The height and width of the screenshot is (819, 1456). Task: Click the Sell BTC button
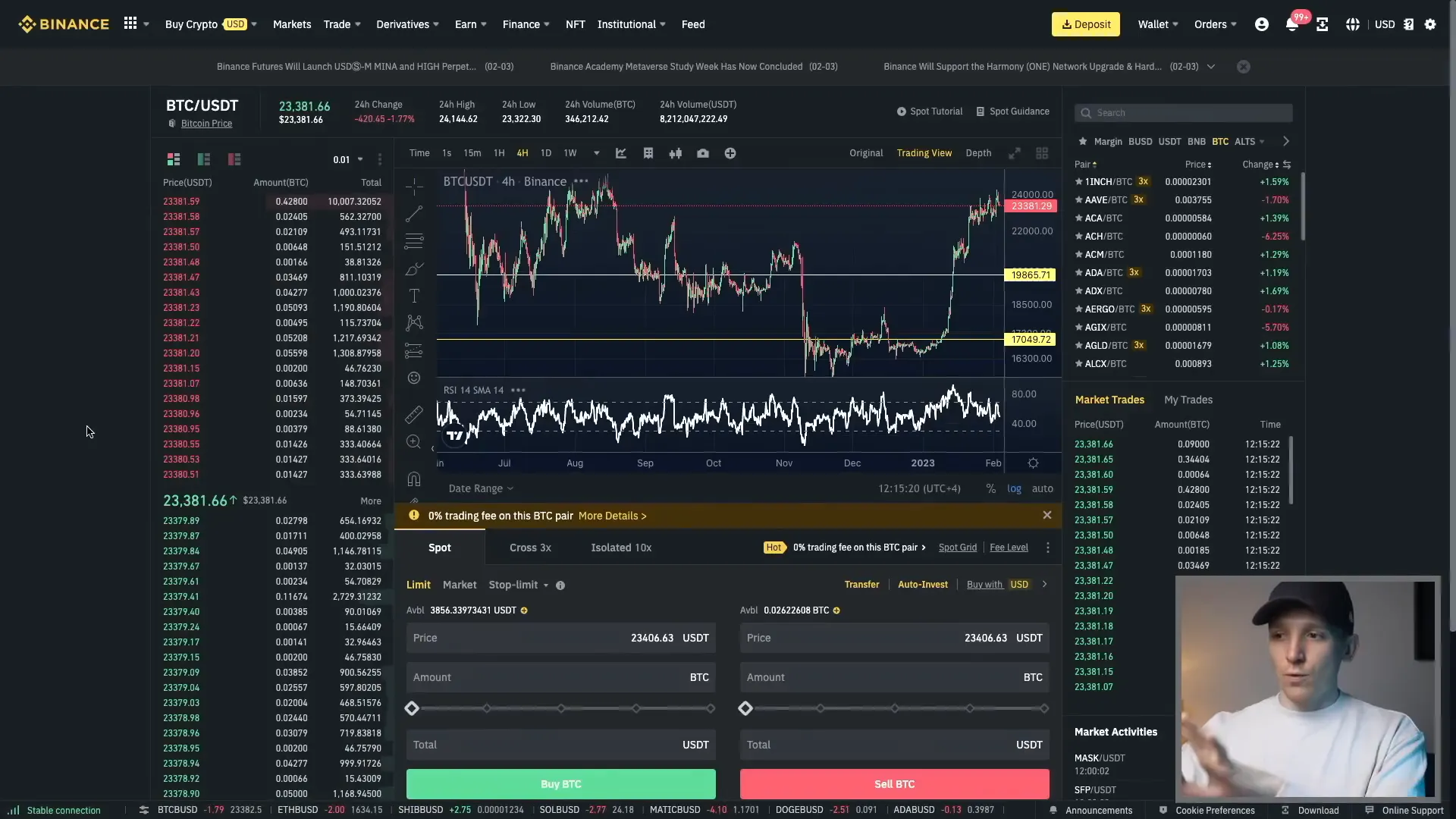[895, 784]
